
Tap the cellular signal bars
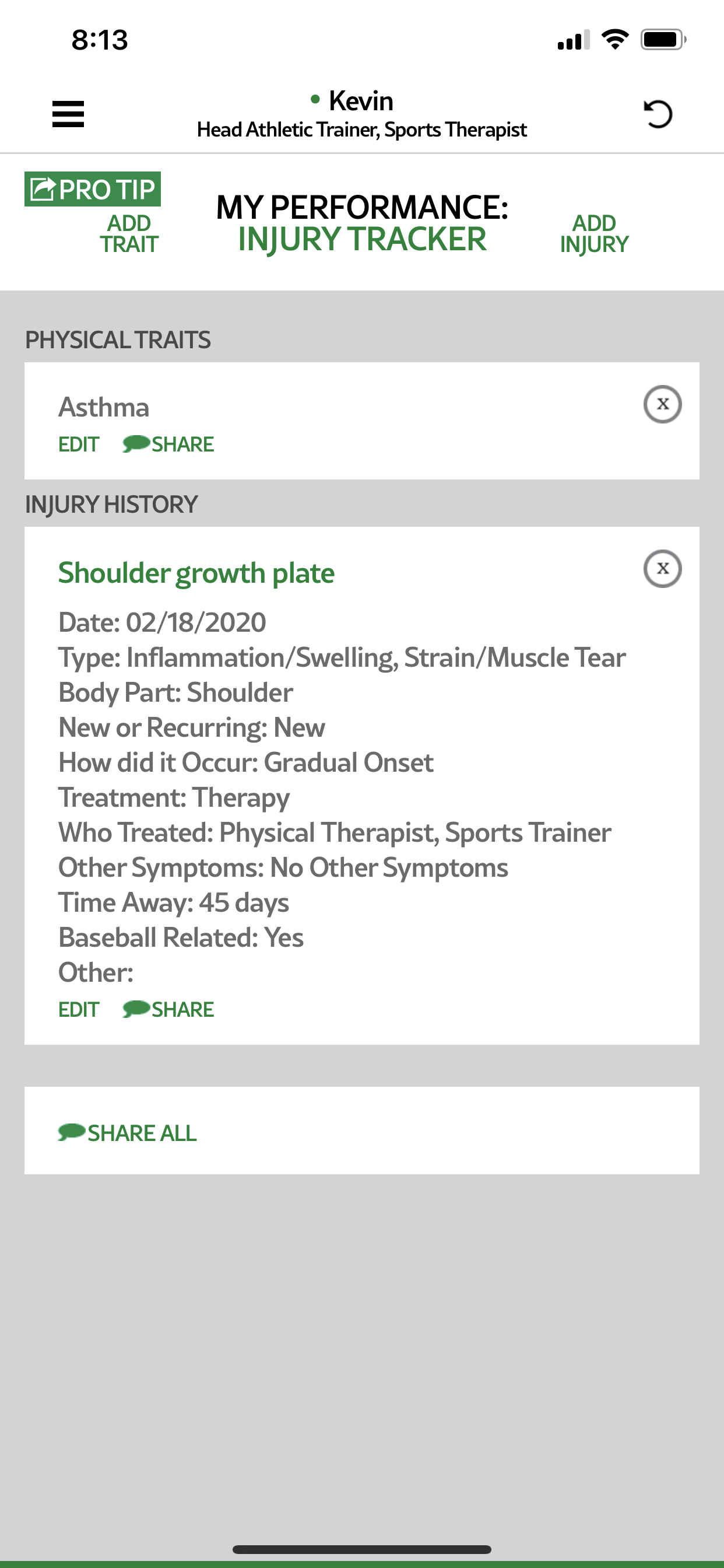point(573,40)
